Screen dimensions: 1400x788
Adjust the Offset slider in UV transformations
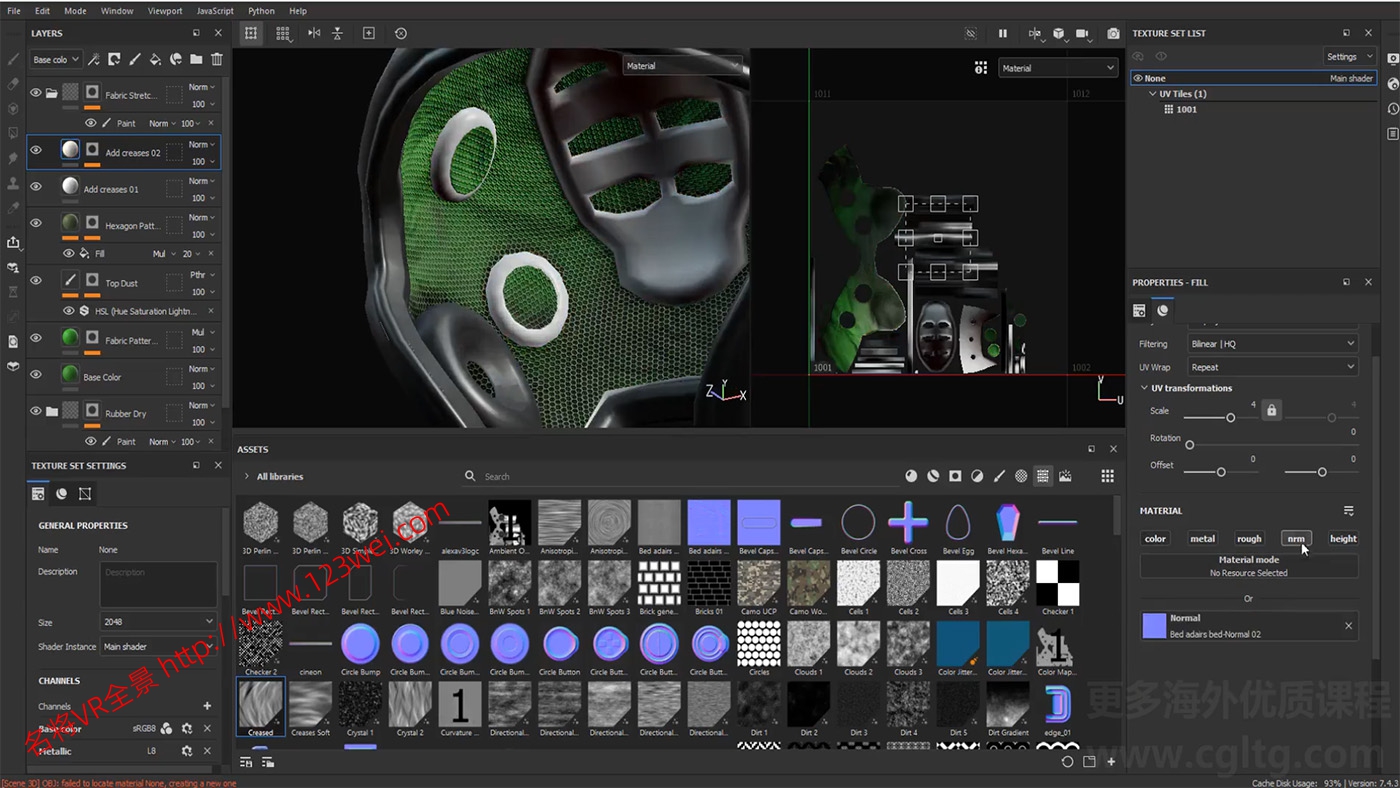(1221, 470)
